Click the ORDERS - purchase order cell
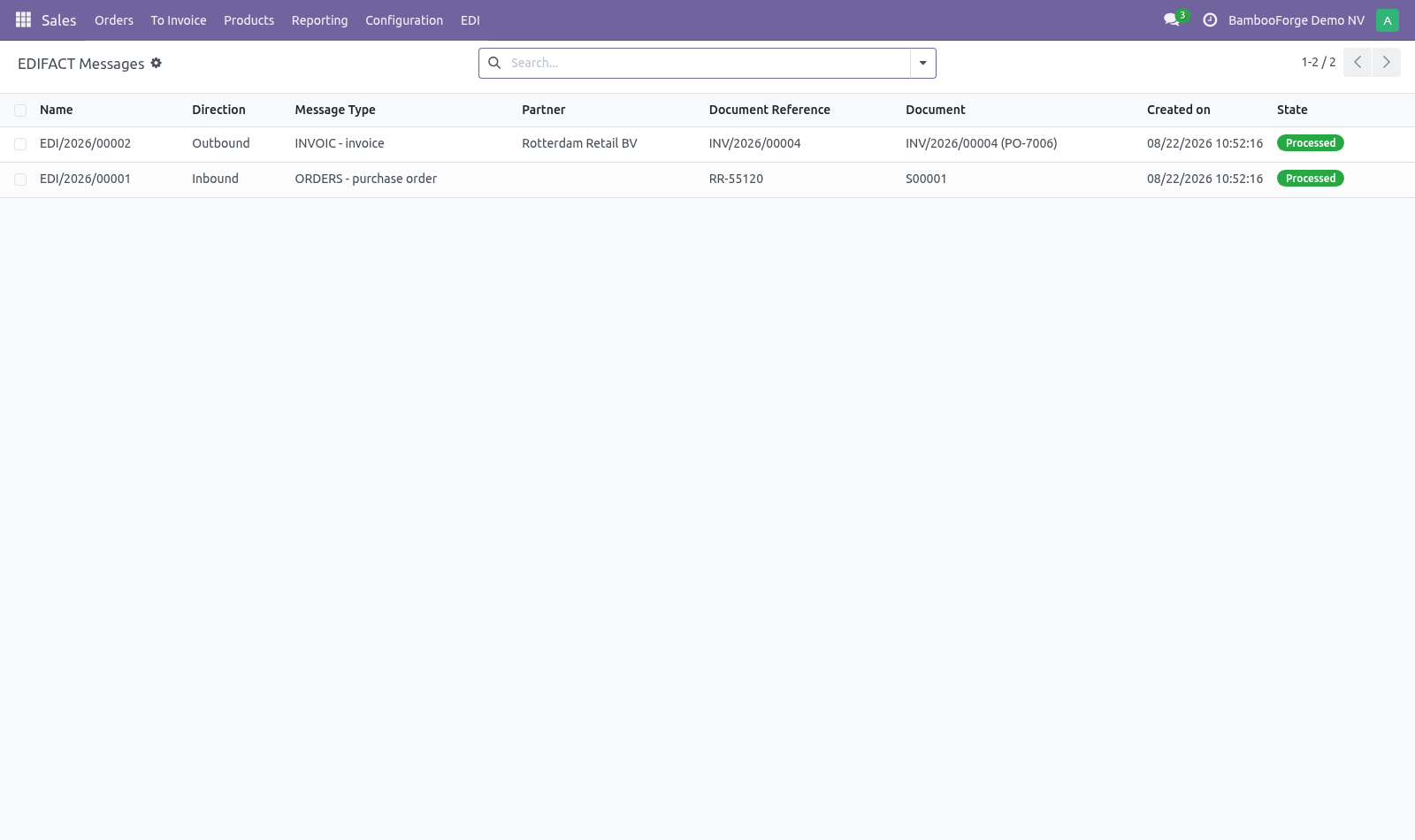The height and width of the screenshot is (840, 1415). [x=366, y=179]
